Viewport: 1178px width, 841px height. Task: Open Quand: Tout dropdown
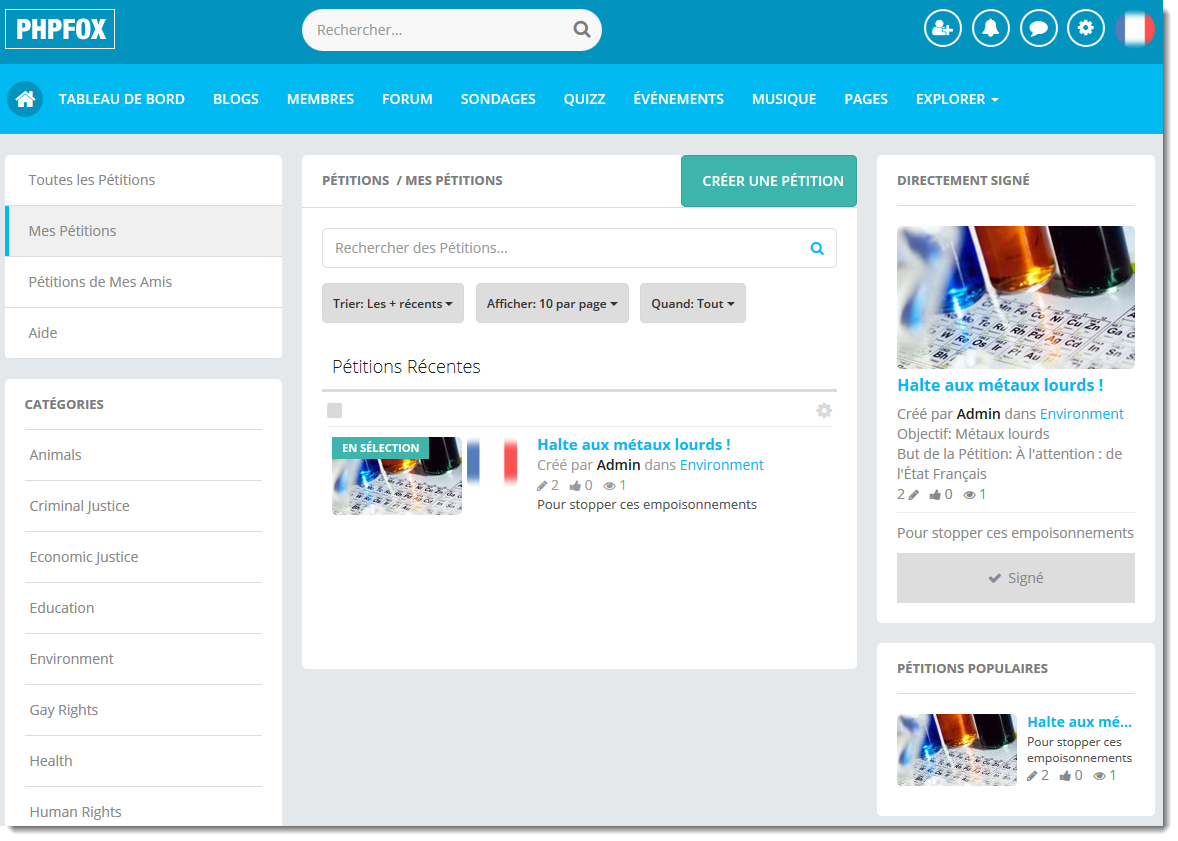tap(693, 303)
